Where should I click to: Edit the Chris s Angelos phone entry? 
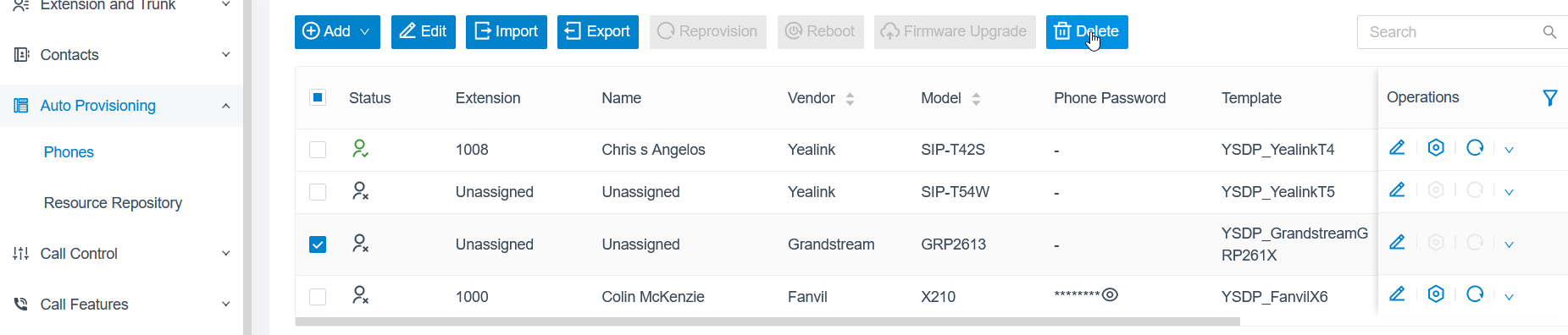tap(1397, 148)
